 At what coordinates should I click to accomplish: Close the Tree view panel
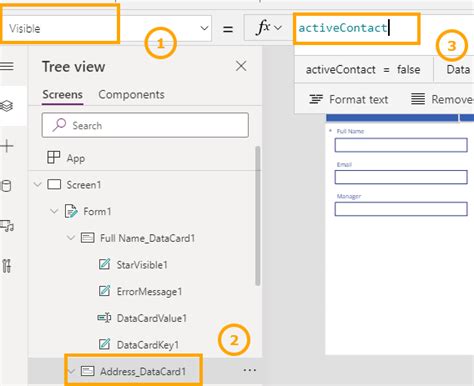click(x=241, y=66)
